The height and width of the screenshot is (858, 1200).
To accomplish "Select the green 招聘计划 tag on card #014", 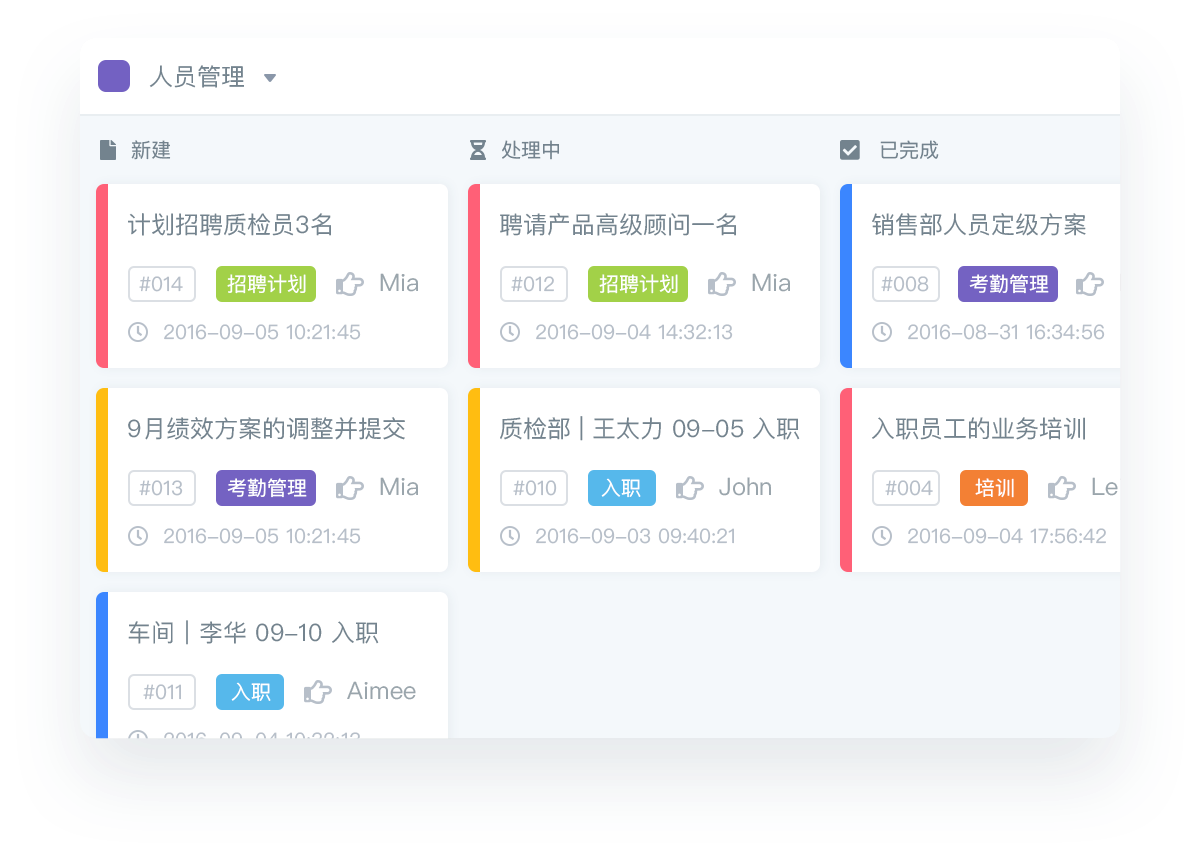I will click(x=266, y=284).
